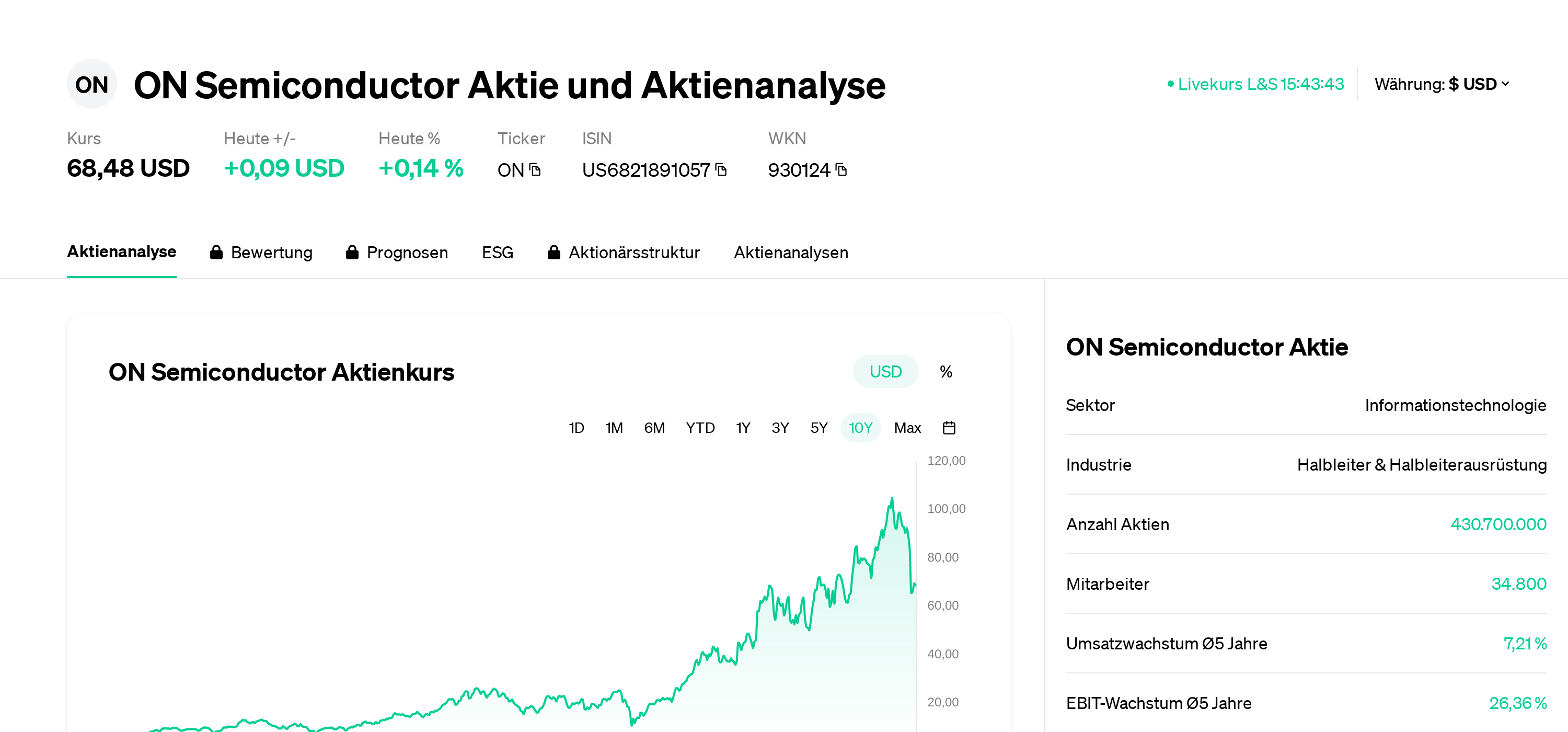Select the Max chart timeframe
The width and height of the screenshot is (1568, 732).
pos(907,428)
